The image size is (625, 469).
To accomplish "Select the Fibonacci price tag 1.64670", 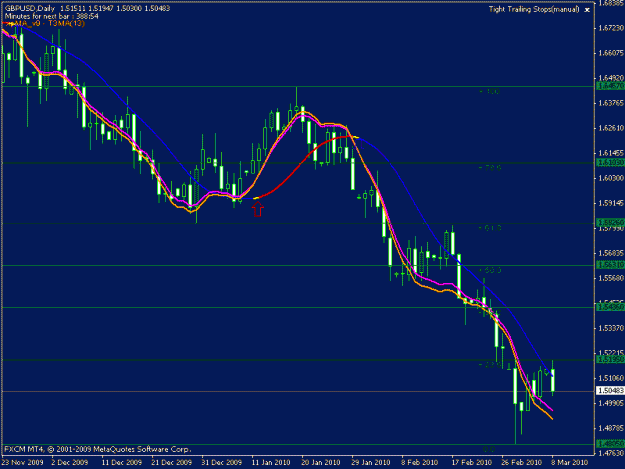I will [x=611, y=86].
